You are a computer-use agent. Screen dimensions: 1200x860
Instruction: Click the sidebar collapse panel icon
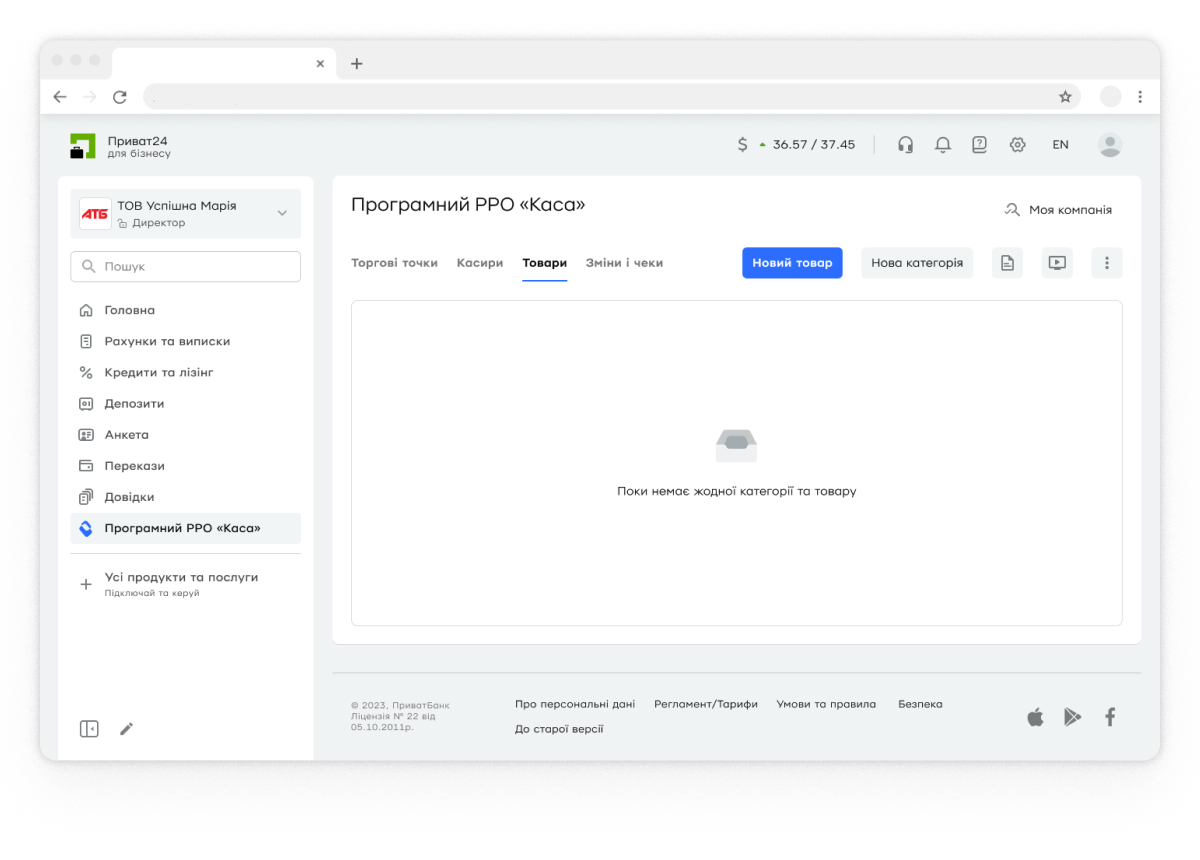(x=89, y=729)
